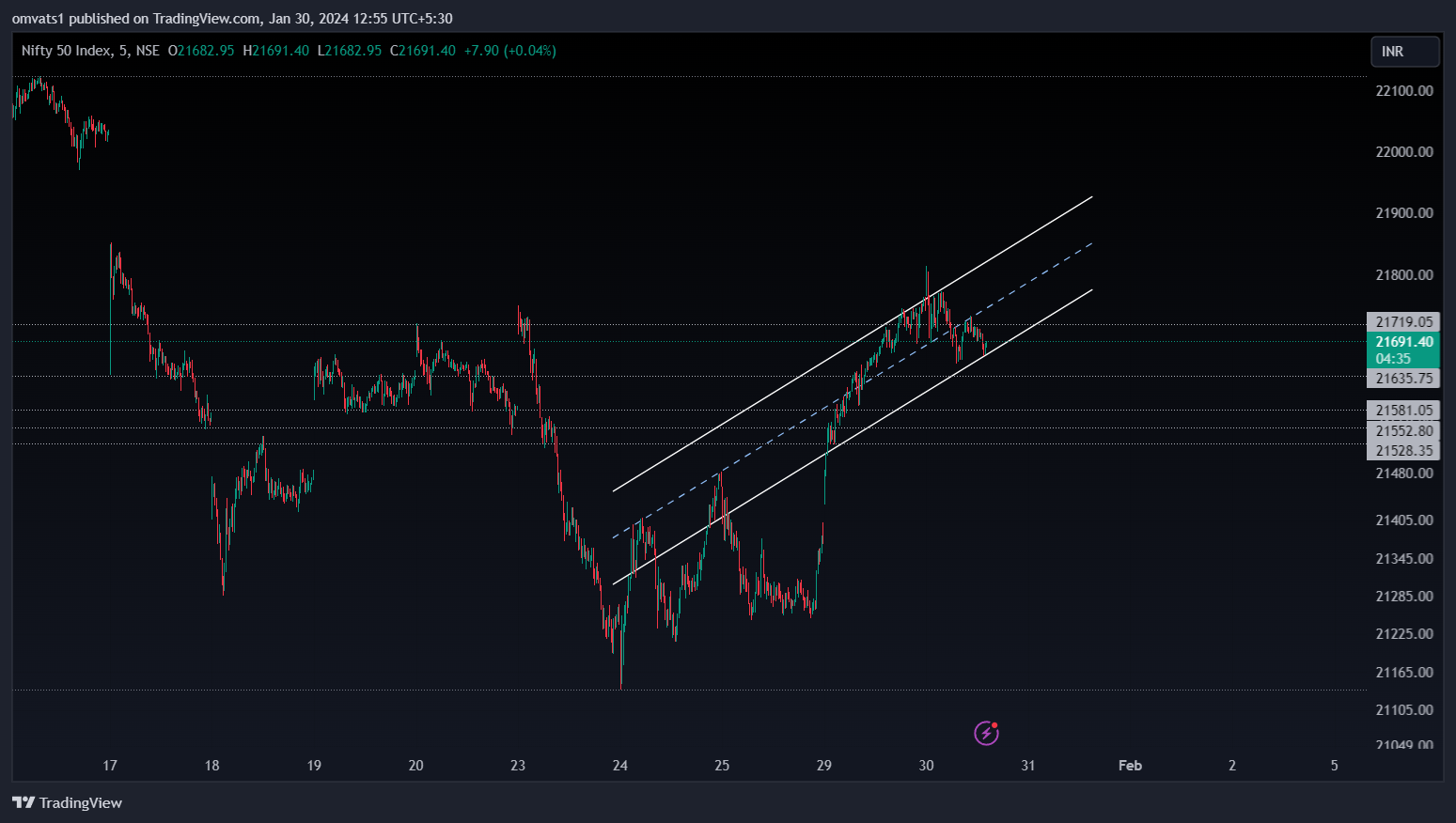
Task: Click the low price value L21682.95
Action: tap(350, 51)
